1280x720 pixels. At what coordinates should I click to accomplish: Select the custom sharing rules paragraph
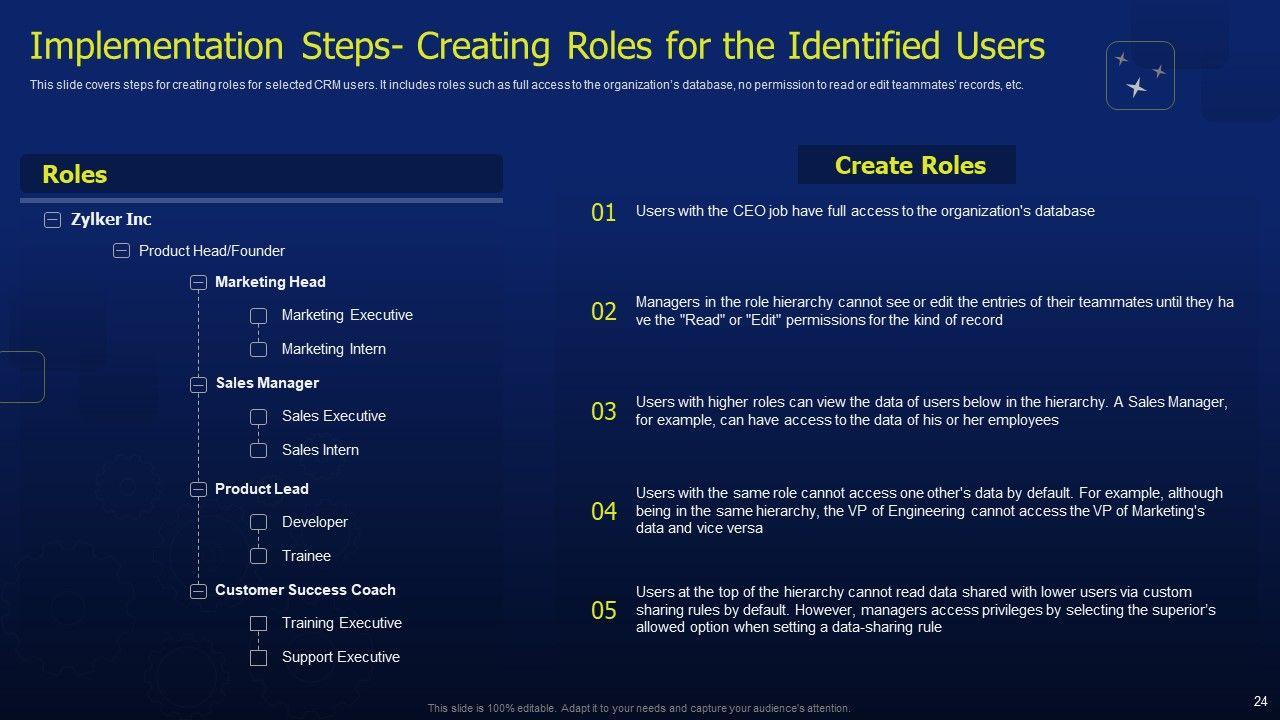925,610
